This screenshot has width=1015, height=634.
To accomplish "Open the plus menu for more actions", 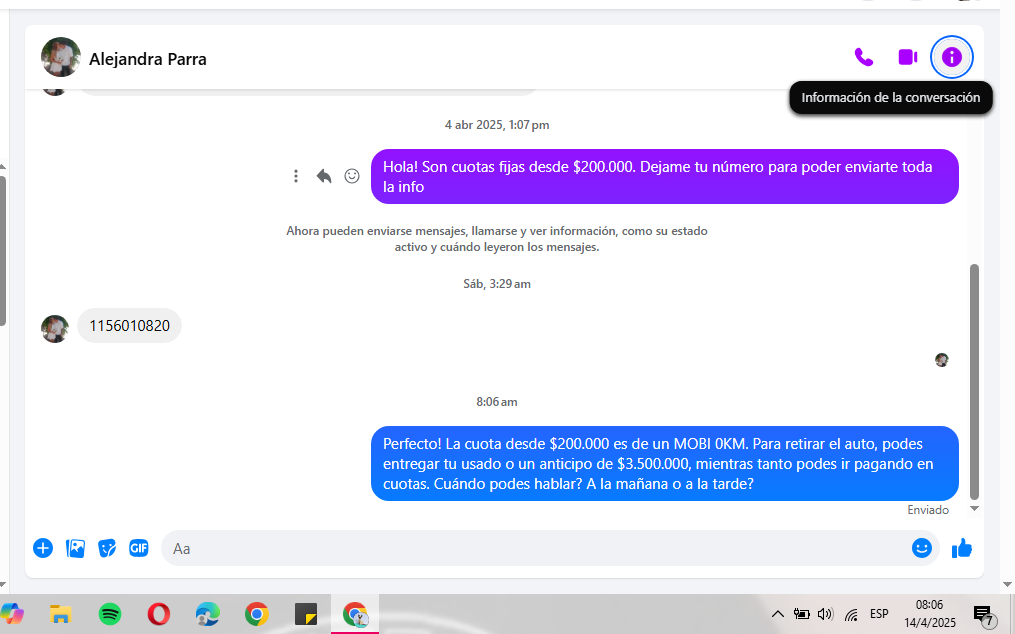I will coord(43,549).
